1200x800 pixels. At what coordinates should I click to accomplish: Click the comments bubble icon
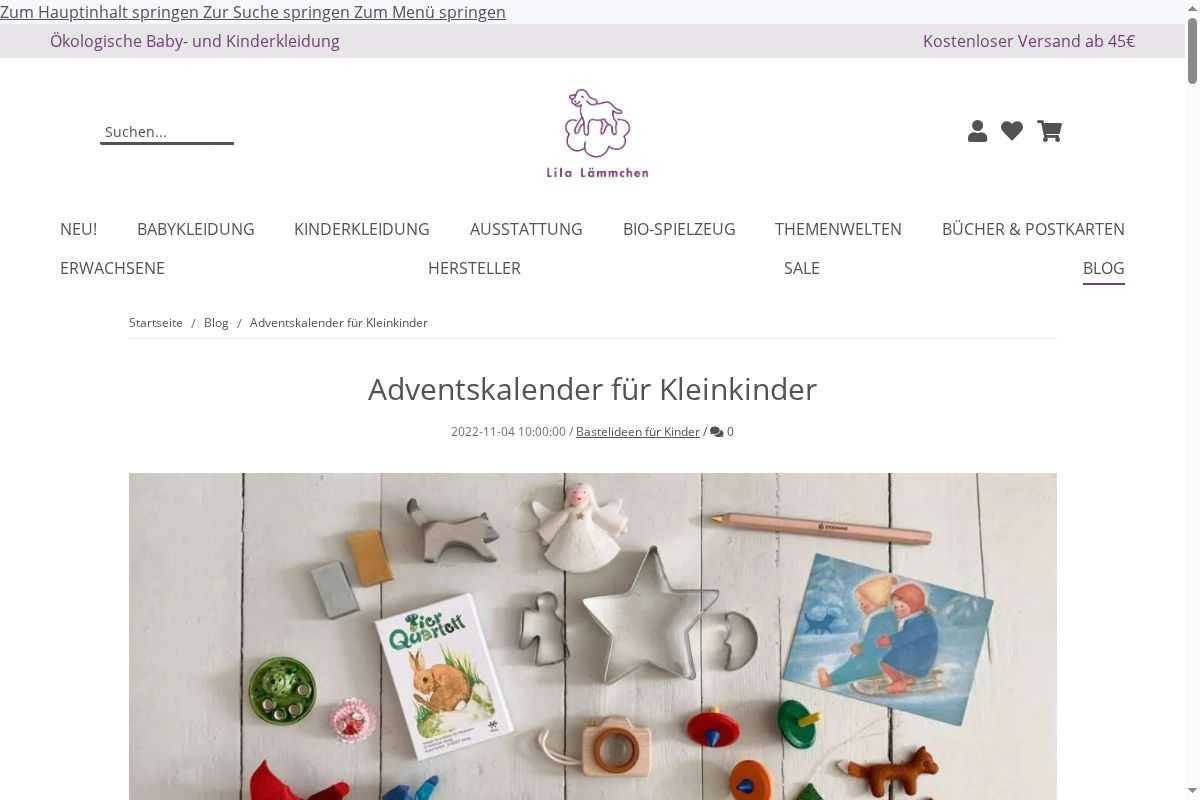pyautogui.click(x=717, y=432)
